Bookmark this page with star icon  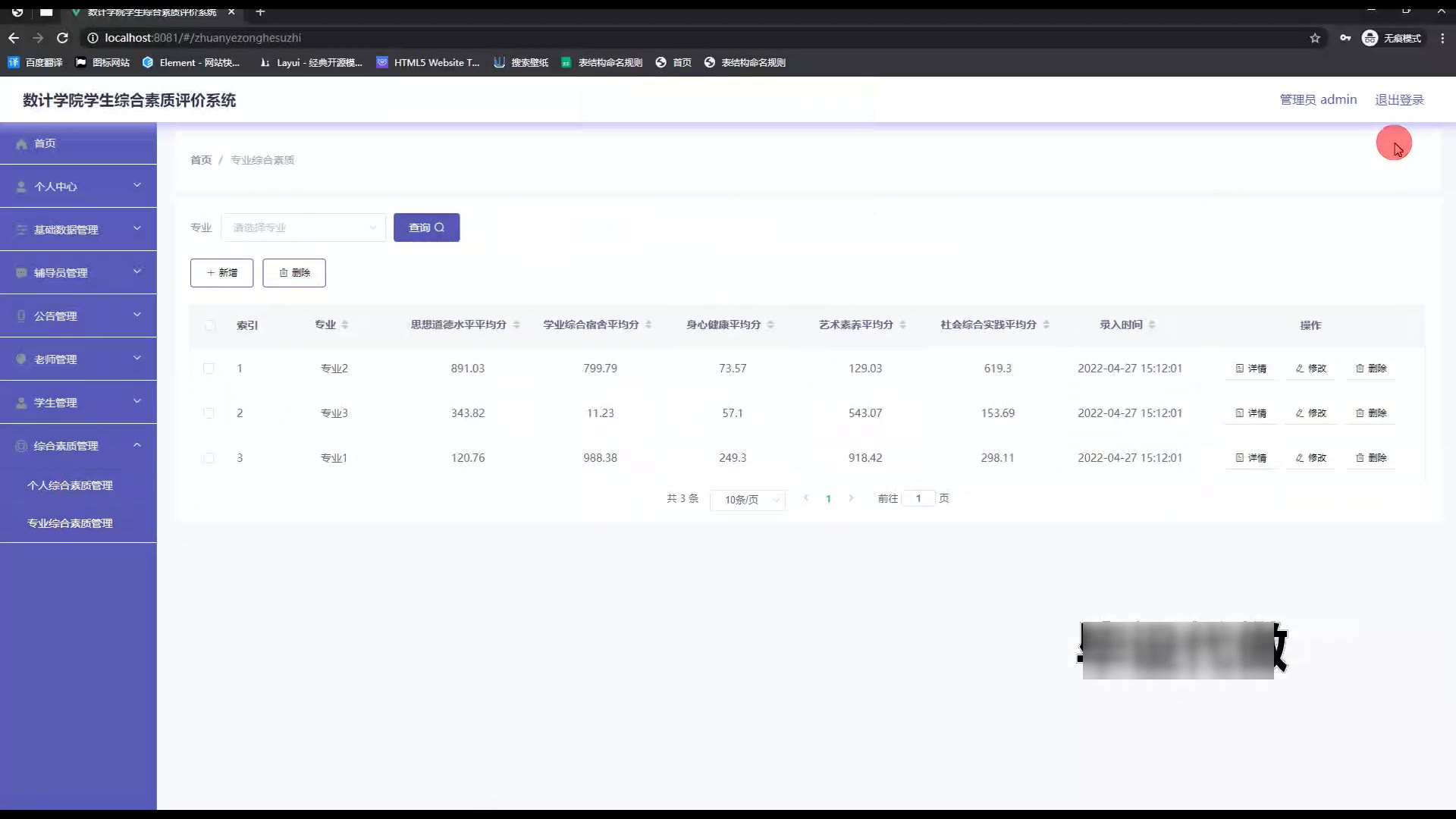pos(1315,38)
